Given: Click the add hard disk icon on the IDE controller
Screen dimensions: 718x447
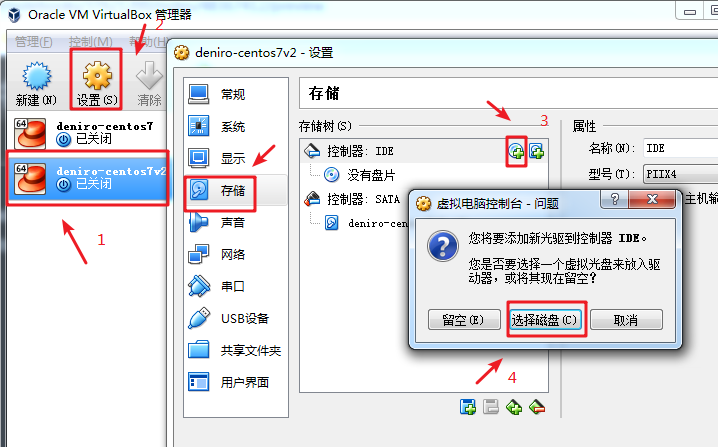Looking at the screenshot, I should click(x=536, y=151).
